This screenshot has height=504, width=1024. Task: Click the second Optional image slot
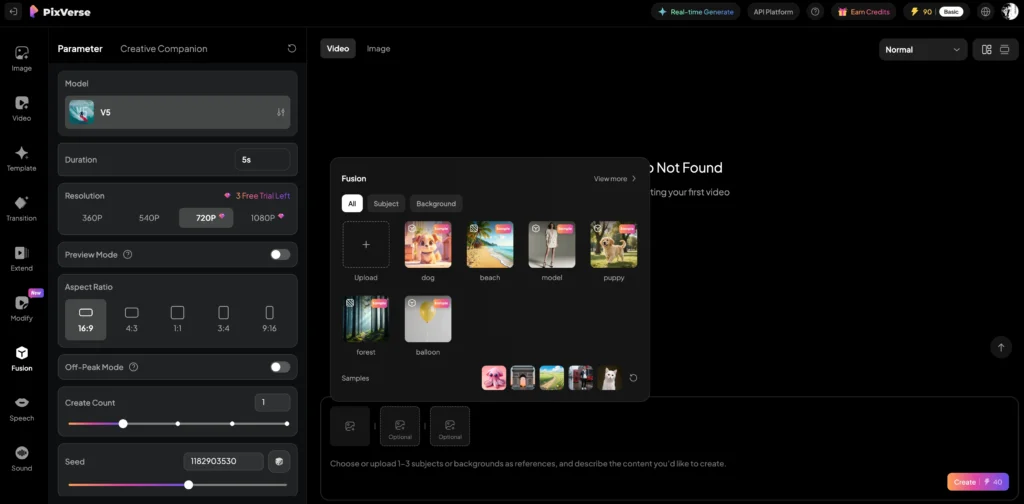[400, 426]
